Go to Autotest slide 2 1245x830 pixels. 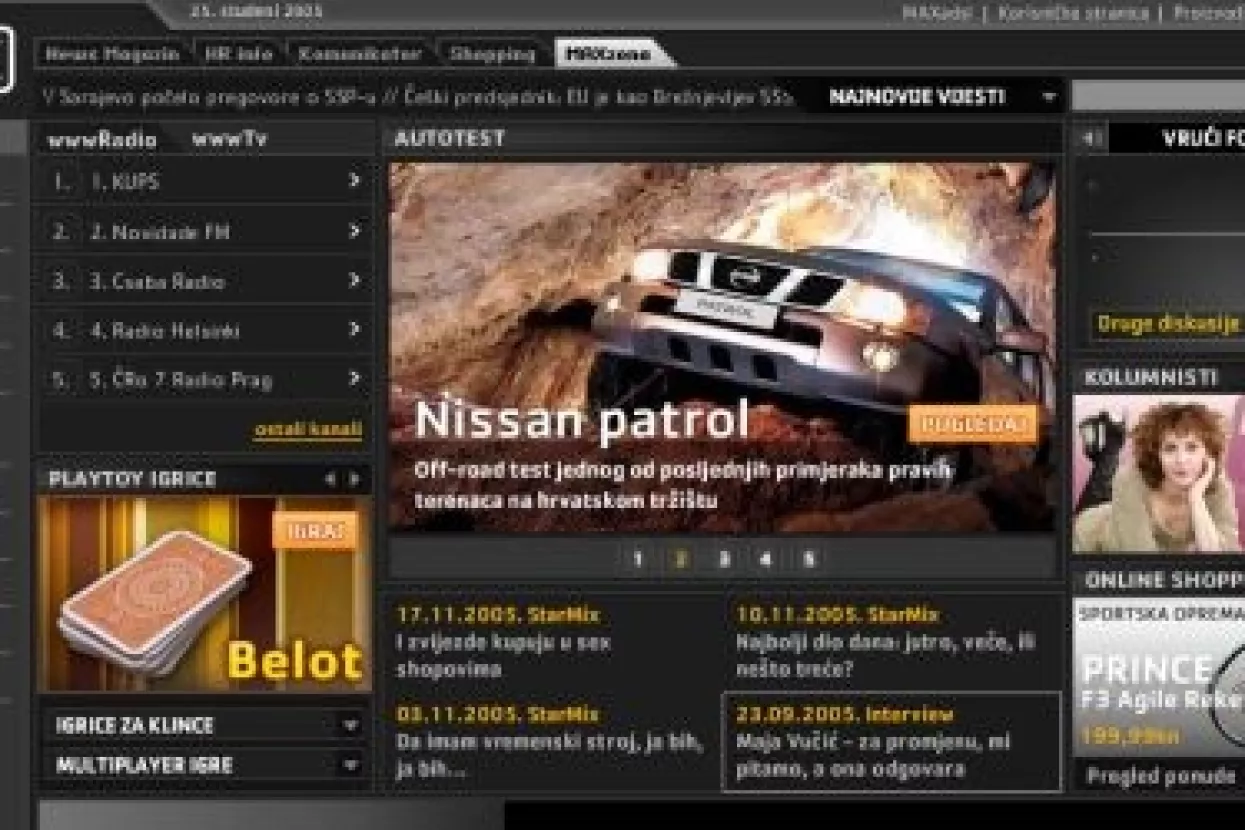681,559
